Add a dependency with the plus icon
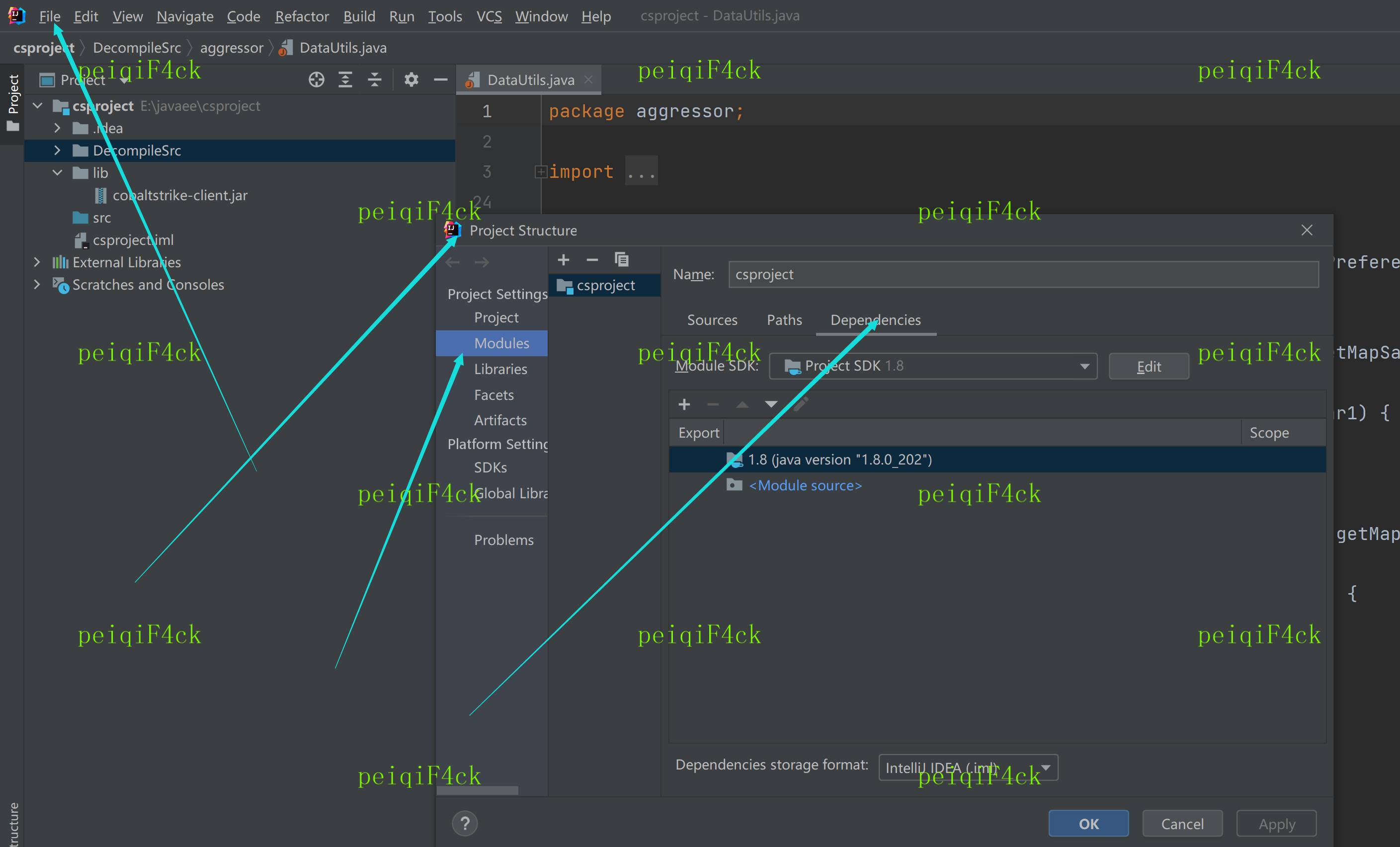This screenshot has height=847, width=1400. [x=684, y=404]
